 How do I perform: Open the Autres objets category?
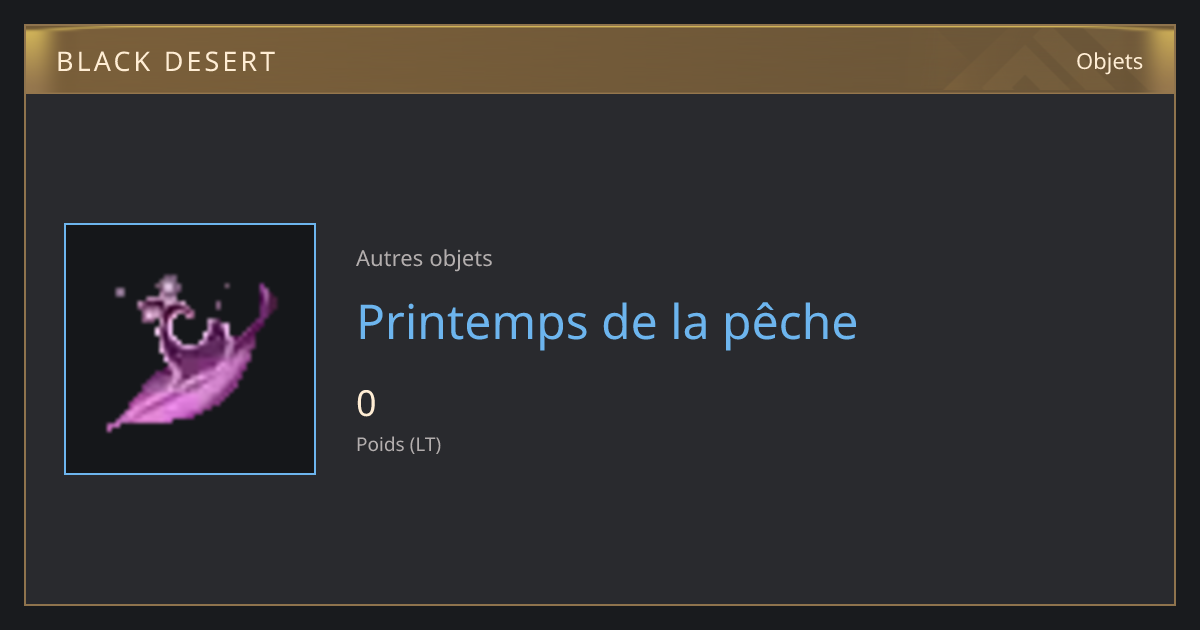(424, 258)
